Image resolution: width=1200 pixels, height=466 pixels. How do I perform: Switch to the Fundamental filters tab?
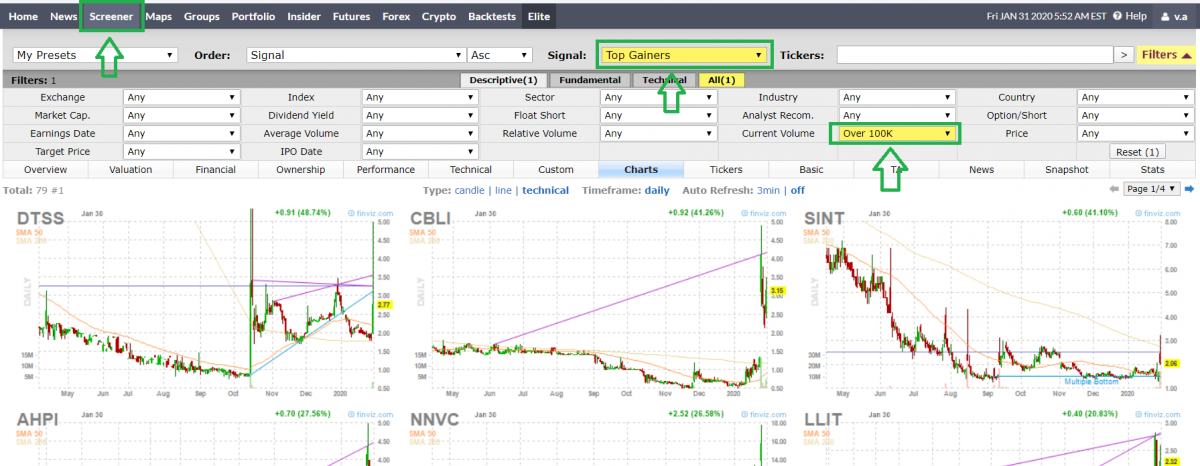589,80
